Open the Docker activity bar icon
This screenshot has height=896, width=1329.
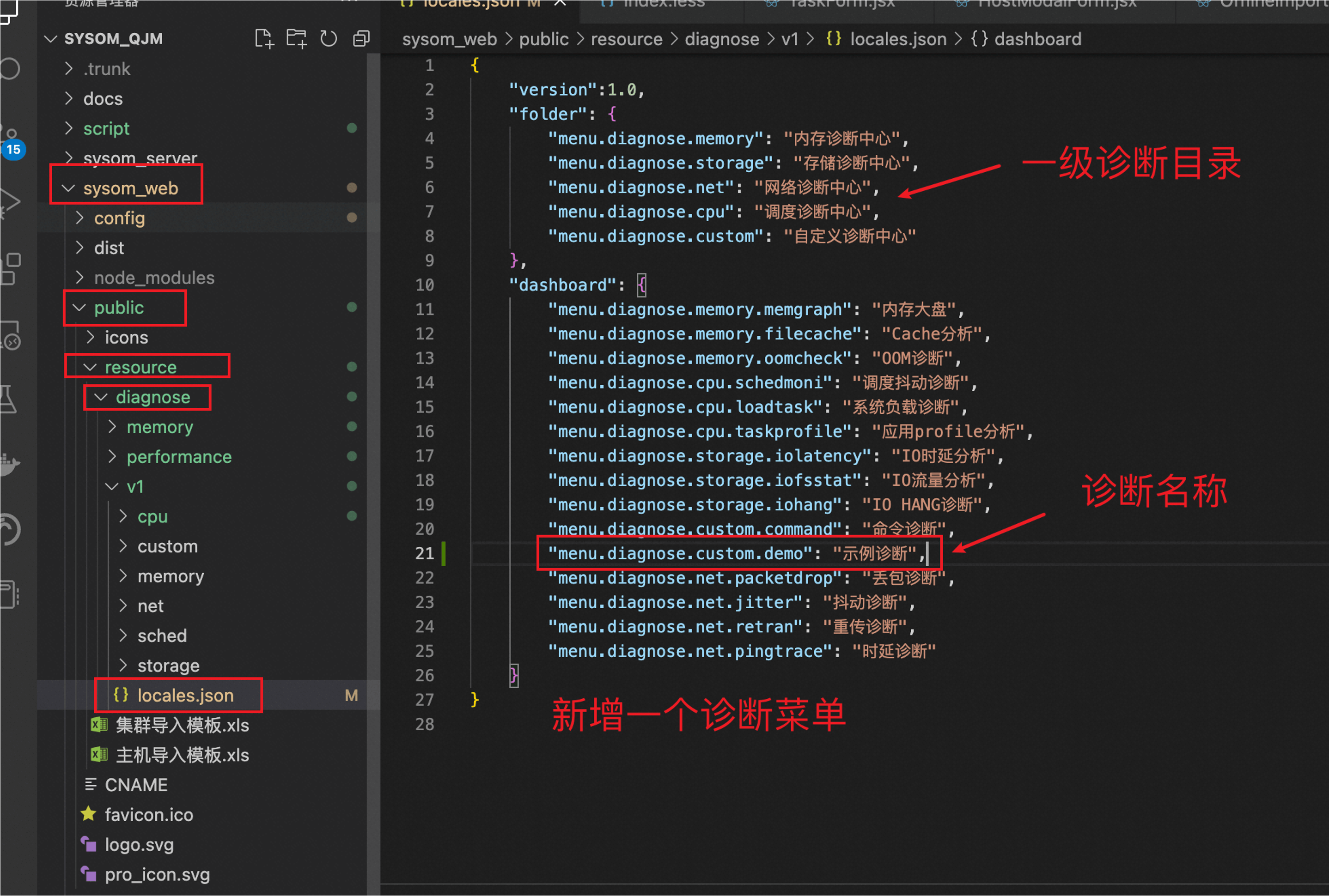10,465
